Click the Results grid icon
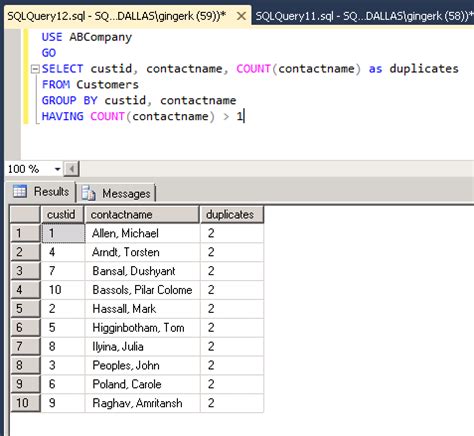The image size is (474, 436). coord(20,191)
